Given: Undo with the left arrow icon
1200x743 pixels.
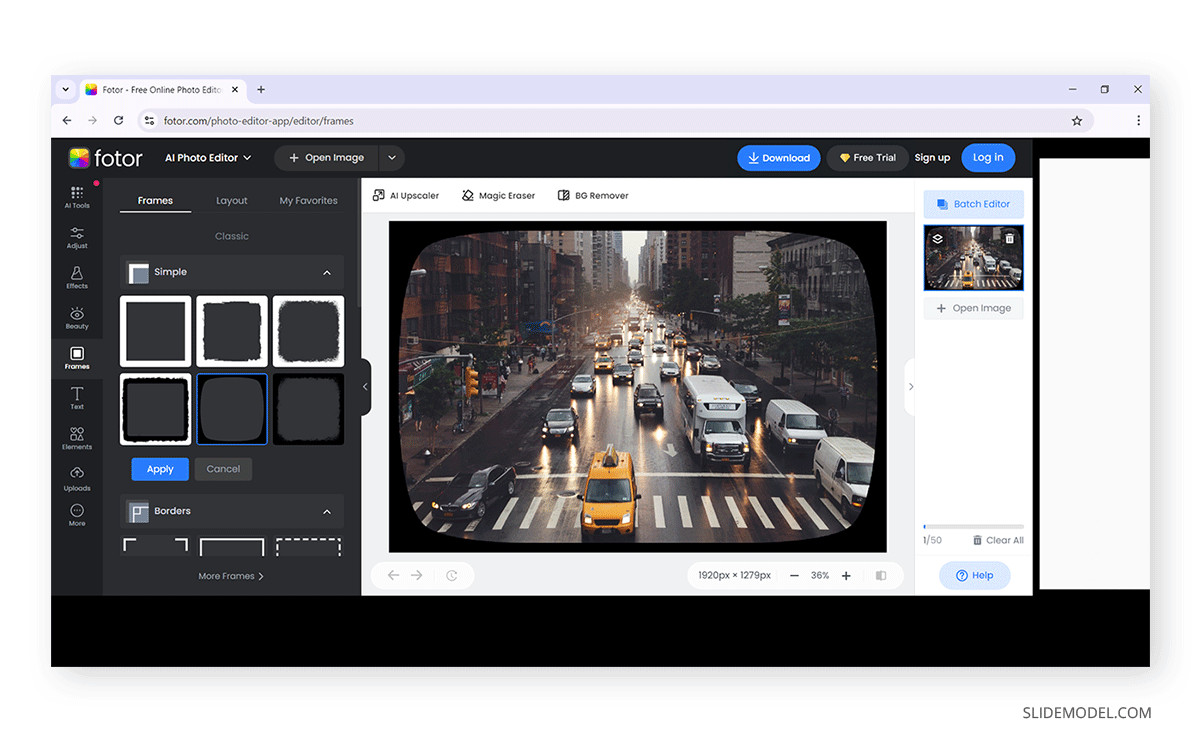Looking at the screenshot, I should pyautogui.click(x=393, y=575).
